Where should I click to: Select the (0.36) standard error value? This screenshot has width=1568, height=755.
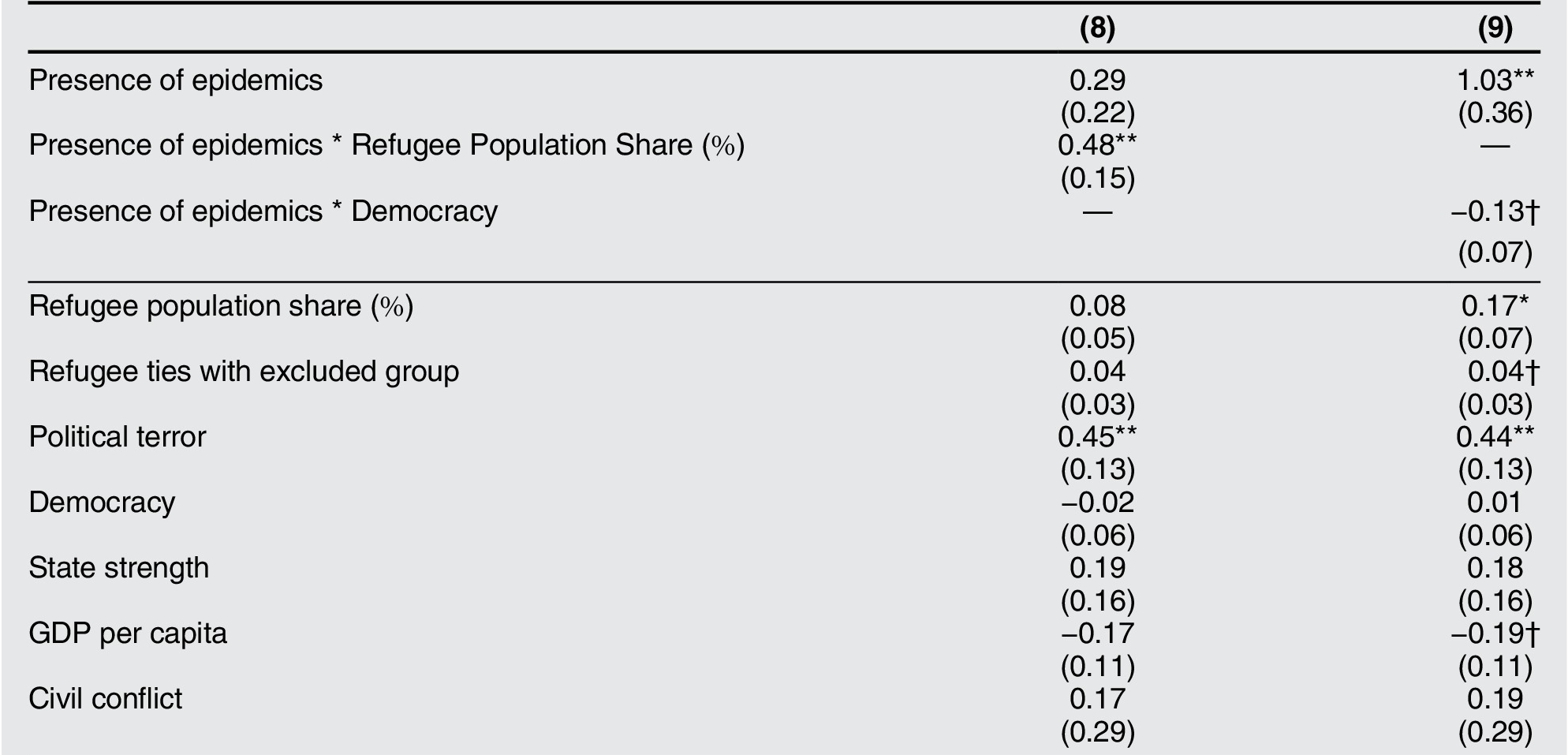[x=1495, y=114]
